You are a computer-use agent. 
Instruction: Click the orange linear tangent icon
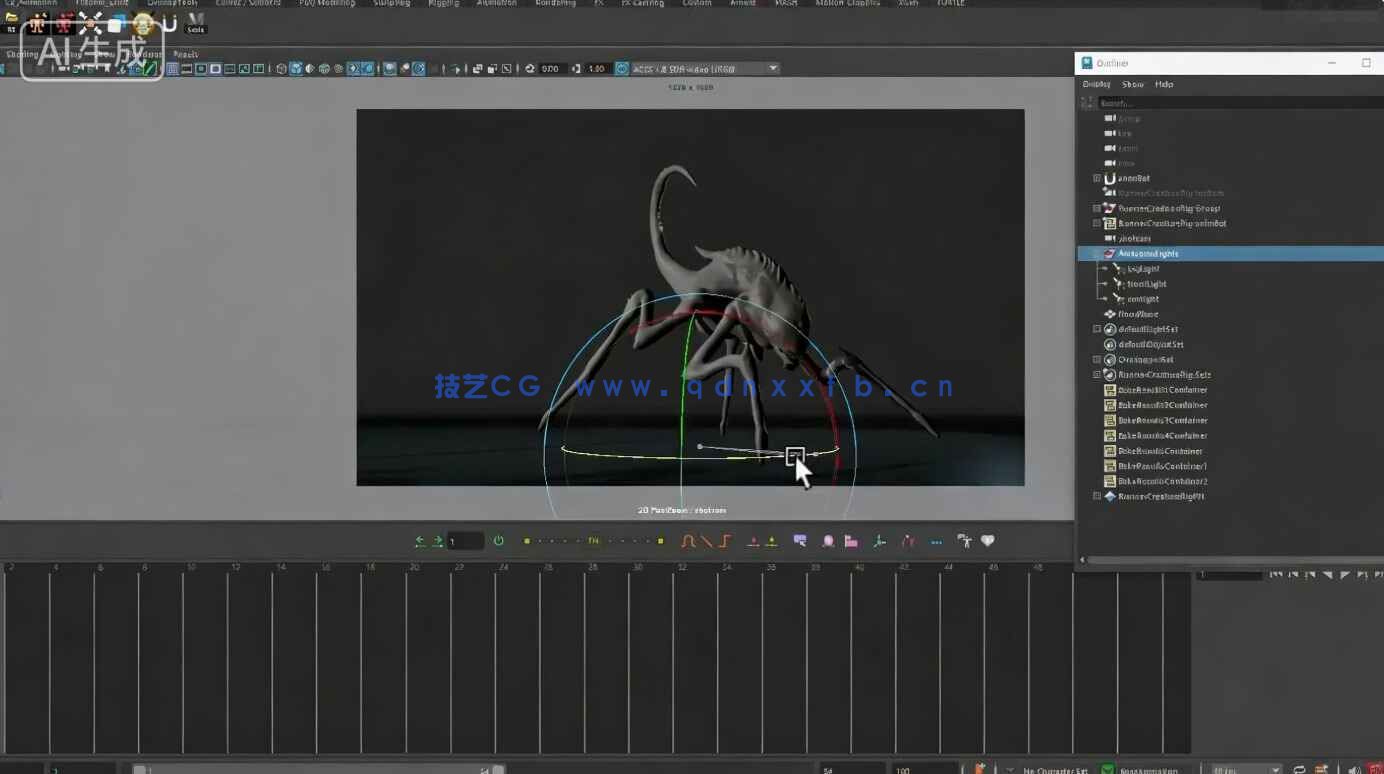(707, 541)
